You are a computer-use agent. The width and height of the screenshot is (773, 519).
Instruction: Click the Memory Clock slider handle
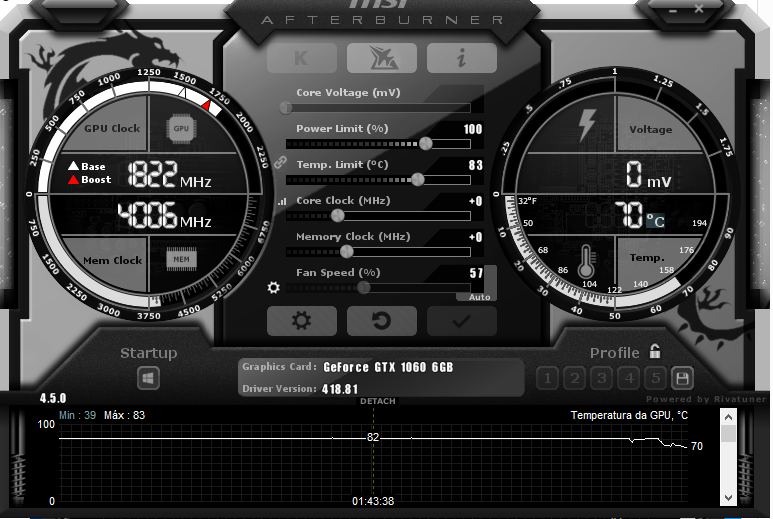pos(347,251)
